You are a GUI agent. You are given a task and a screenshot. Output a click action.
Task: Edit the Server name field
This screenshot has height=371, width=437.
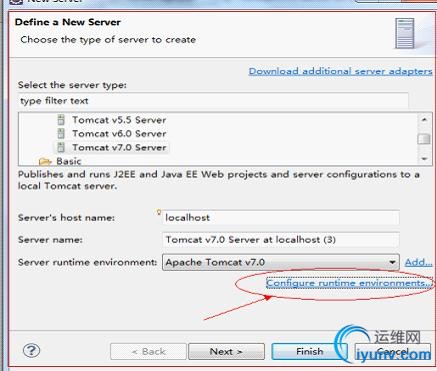[x=280, y=240]
